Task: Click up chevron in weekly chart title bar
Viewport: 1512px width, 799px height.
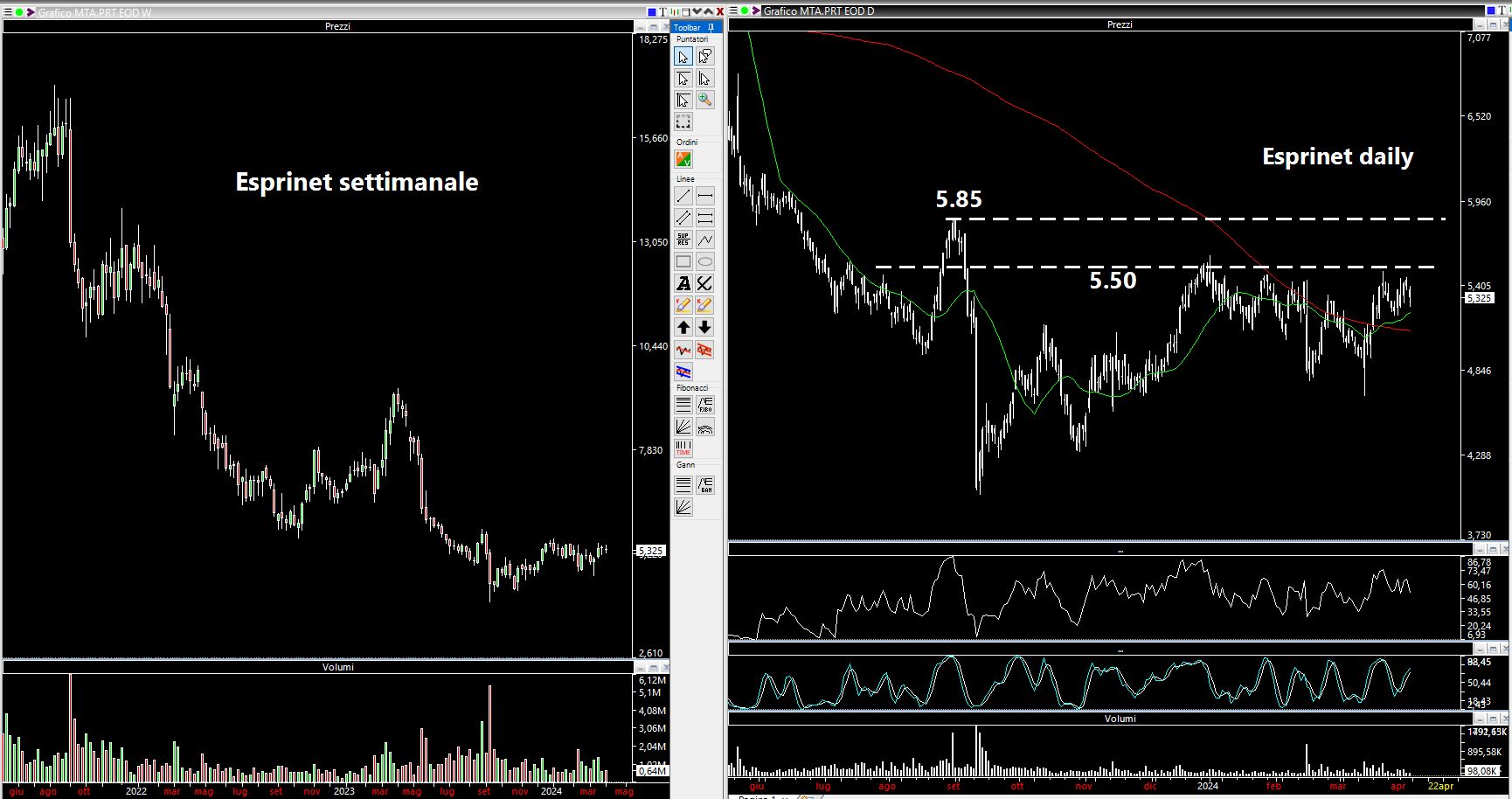Action: [709, 11]
